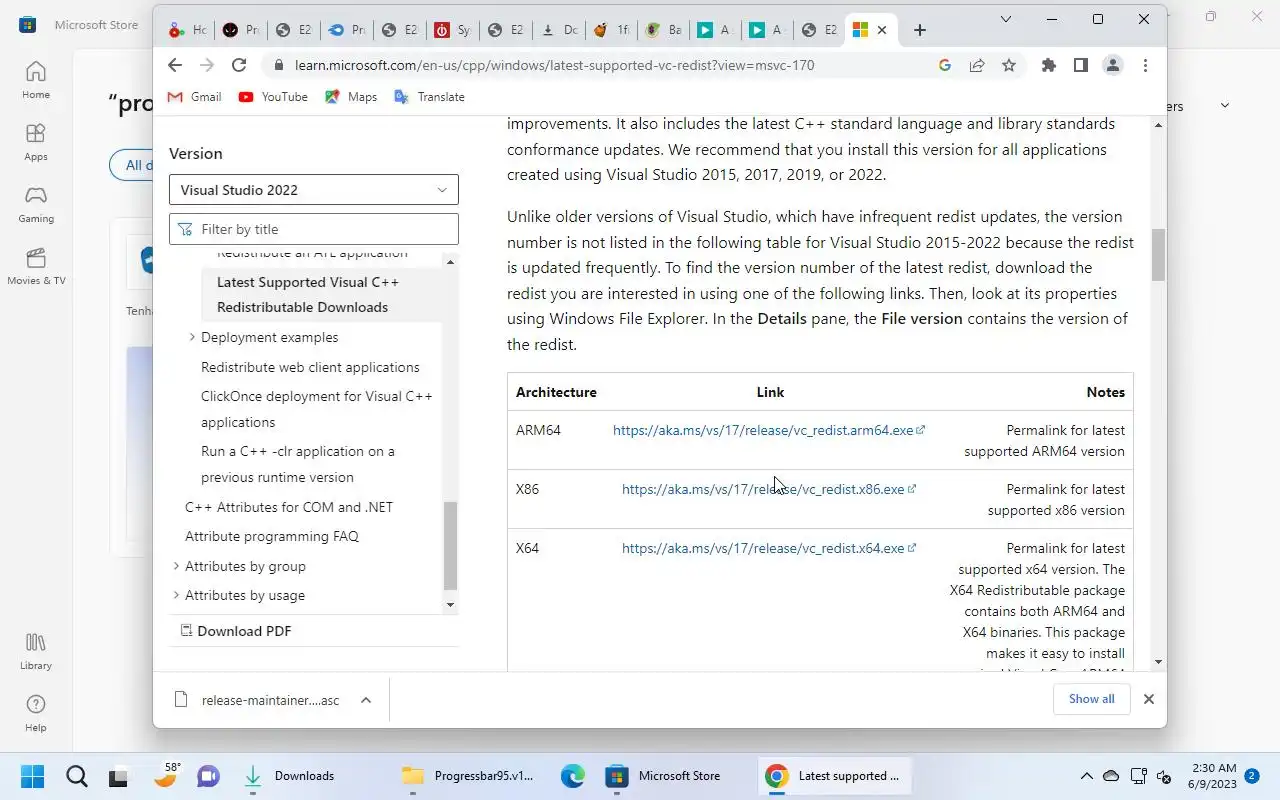Switch to the '1f' tab

[611, 30]
